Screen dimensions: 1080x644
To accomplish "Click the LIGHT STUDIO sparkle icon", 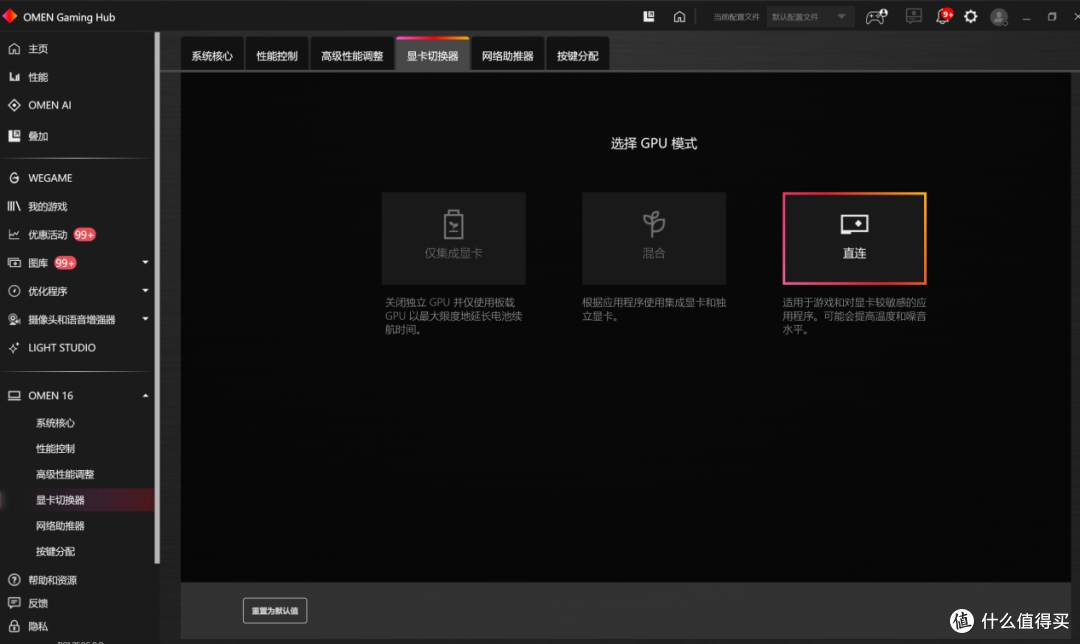I will [14, 348].
